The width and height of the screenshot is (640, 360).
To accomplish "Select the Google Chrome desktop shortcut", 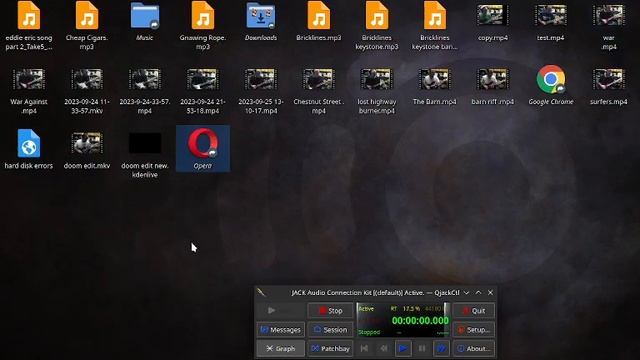I will [551, 85].
